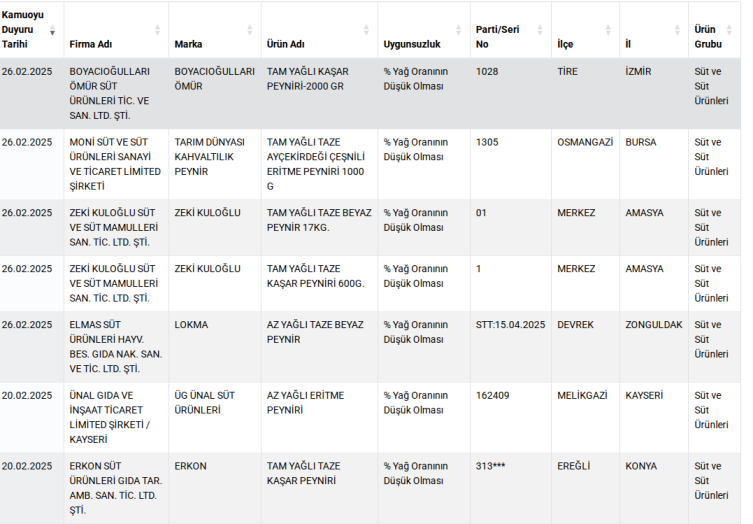Click sort arrow icon in Parti/Seri No column
The width and height of the screenshot is (753, 524).
540,30
